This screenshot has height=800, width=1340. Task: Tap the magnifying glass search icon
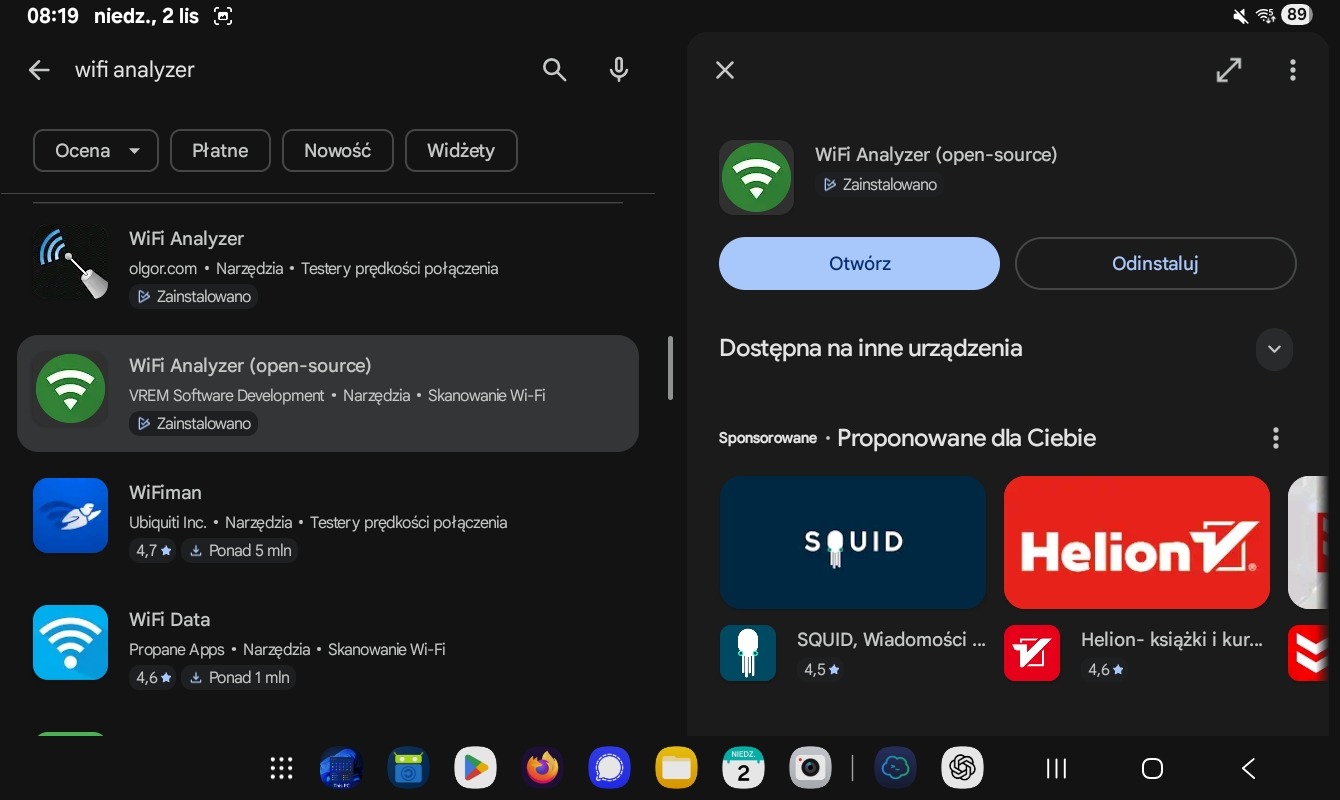point(554,70)
